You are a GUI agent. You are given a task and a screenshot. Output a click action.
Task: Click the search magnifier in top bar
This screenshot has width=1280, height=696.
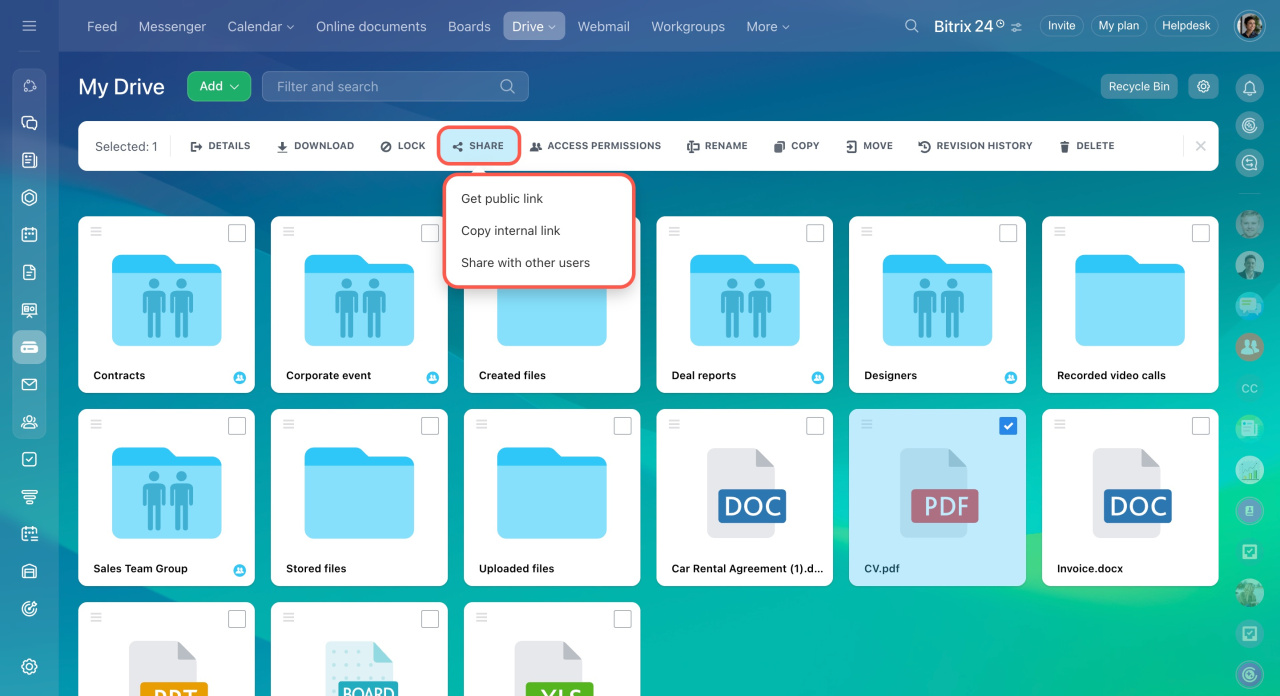point(911,26)
